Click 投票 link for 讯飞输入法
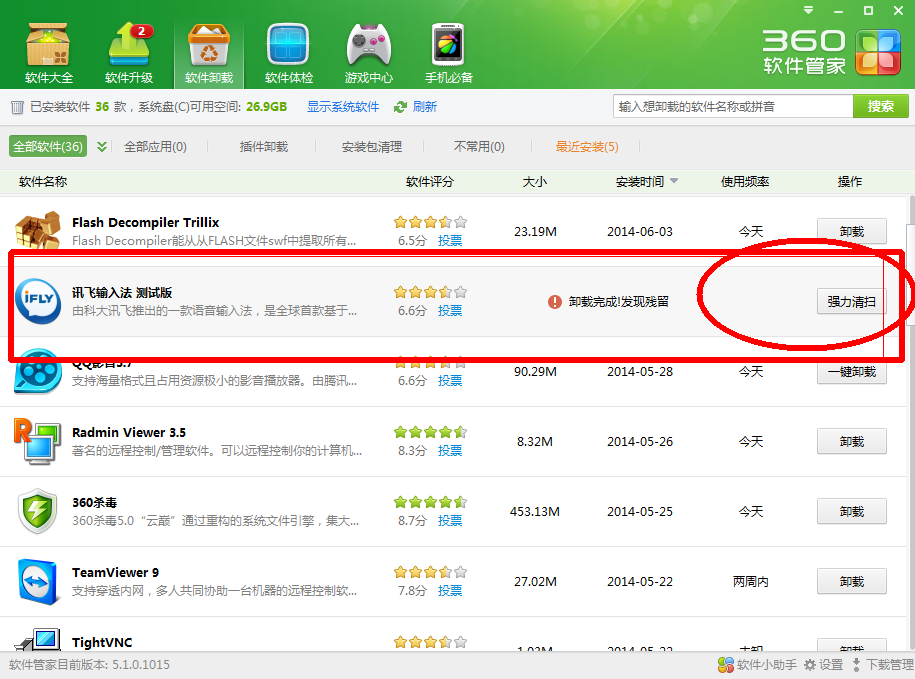 [x=450, y=310]
